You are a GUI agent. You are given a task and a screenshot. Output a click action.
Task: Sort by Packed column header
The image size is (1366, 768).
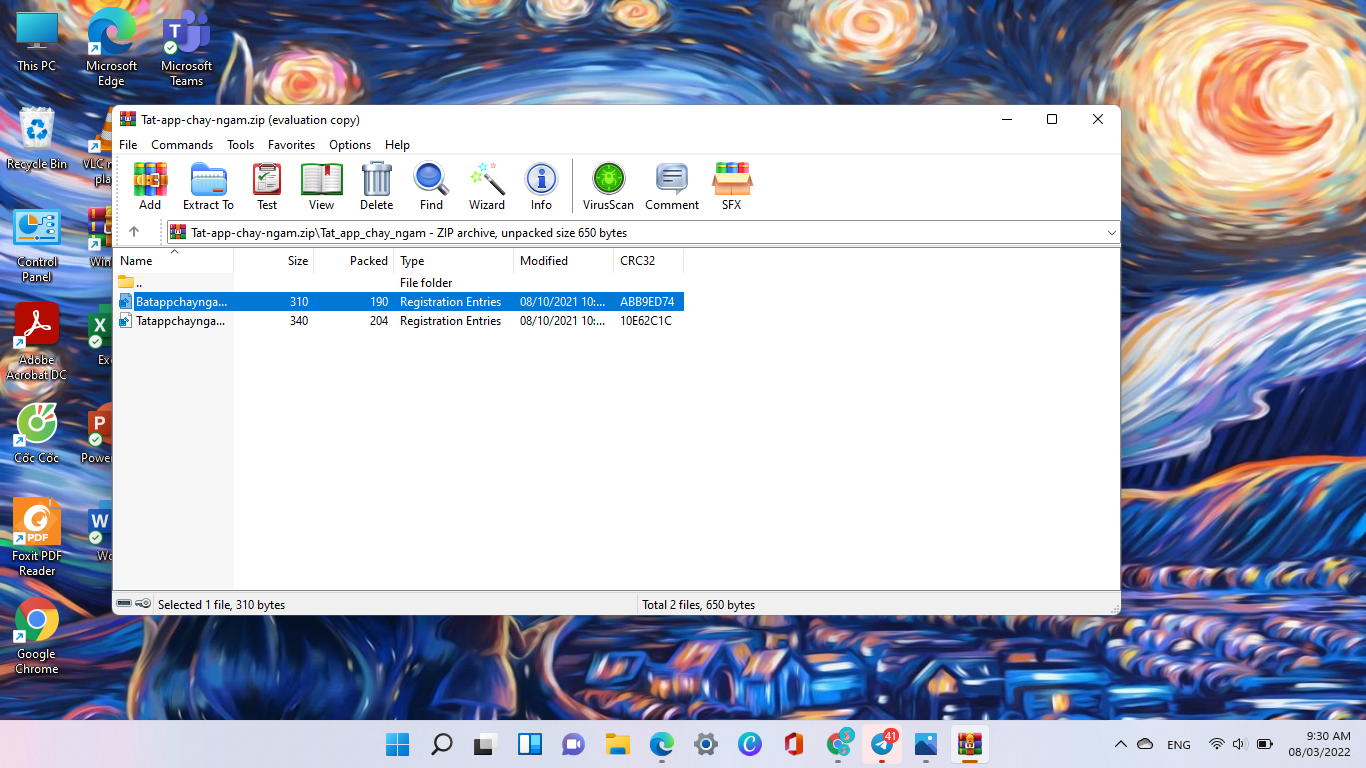point(354,261)
